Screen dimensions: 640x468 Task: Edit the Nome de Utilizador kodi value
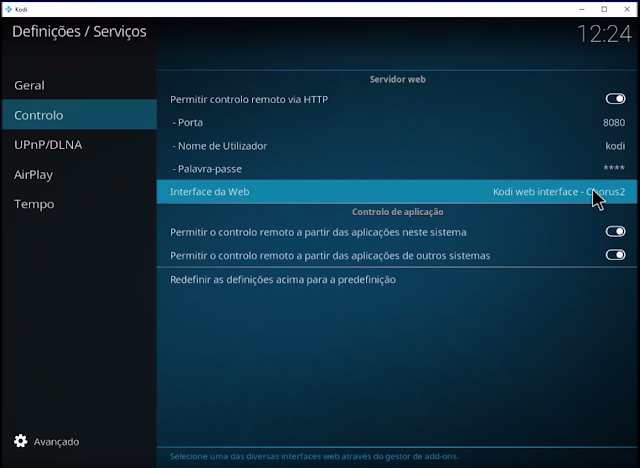615,146
